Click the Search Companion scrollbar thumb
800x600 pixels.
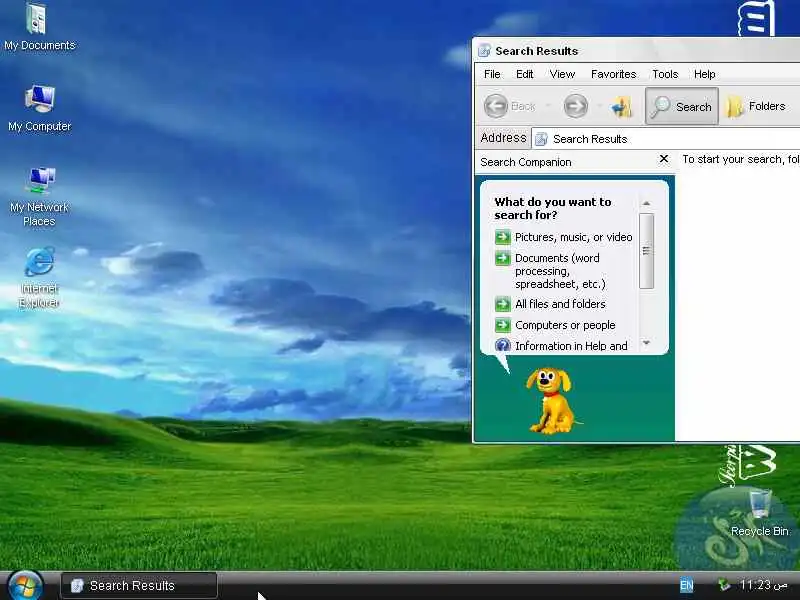(646, 251)
